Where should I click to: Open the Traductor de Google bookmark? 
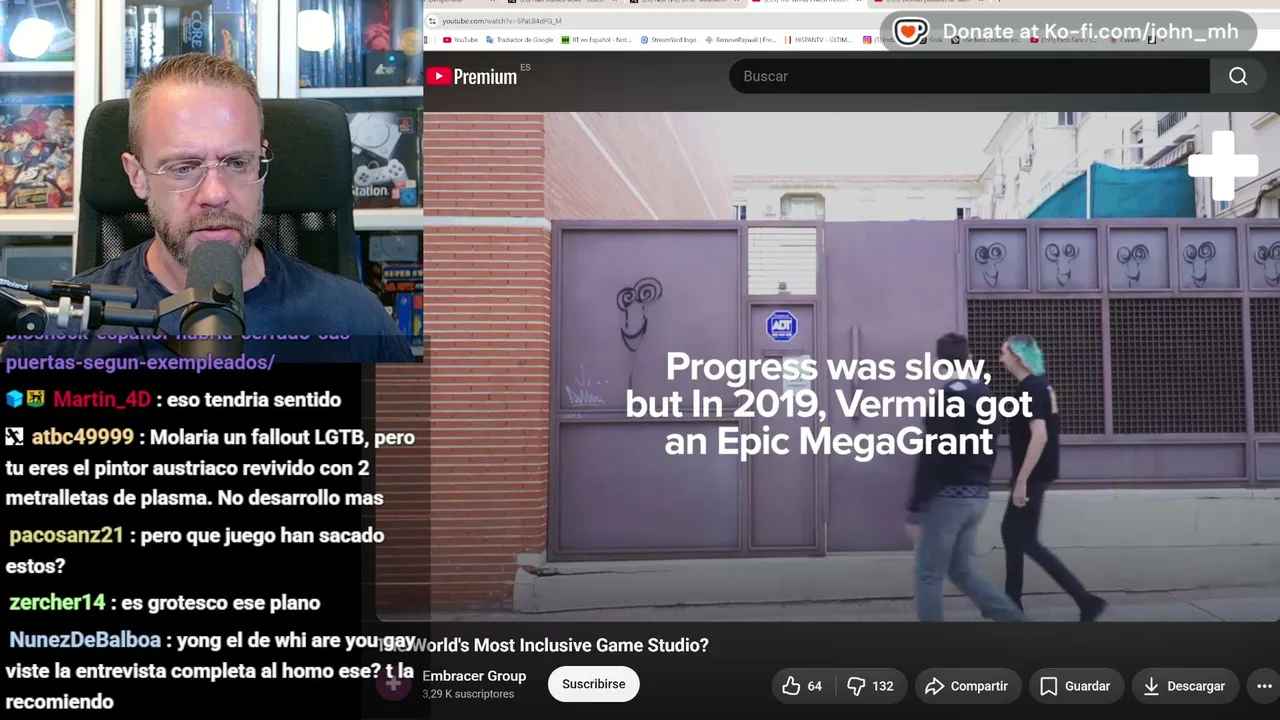(519, 40)
